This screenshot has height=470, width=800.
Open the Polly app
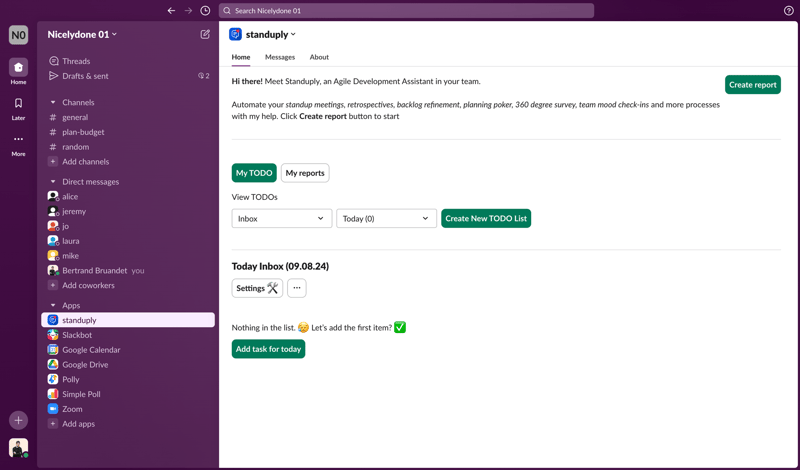[128, 379]
